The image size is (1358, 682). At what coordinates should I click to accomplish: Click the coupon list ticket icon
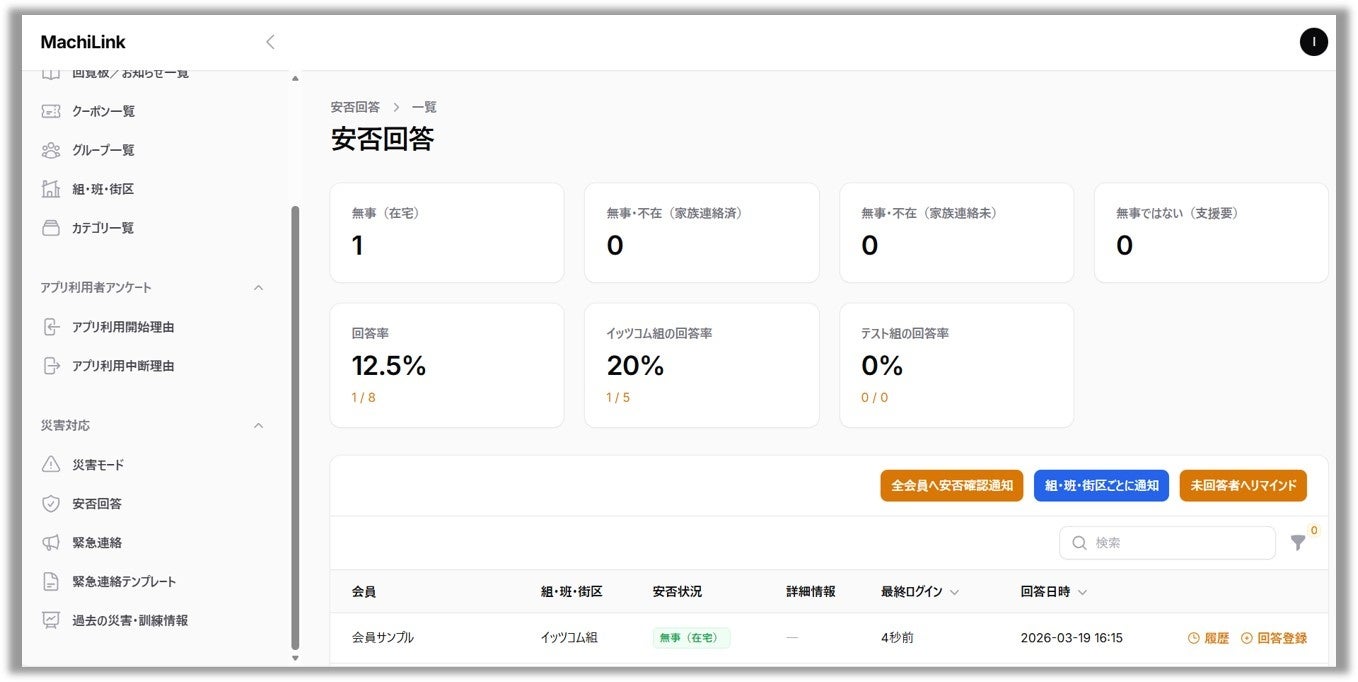51,111
